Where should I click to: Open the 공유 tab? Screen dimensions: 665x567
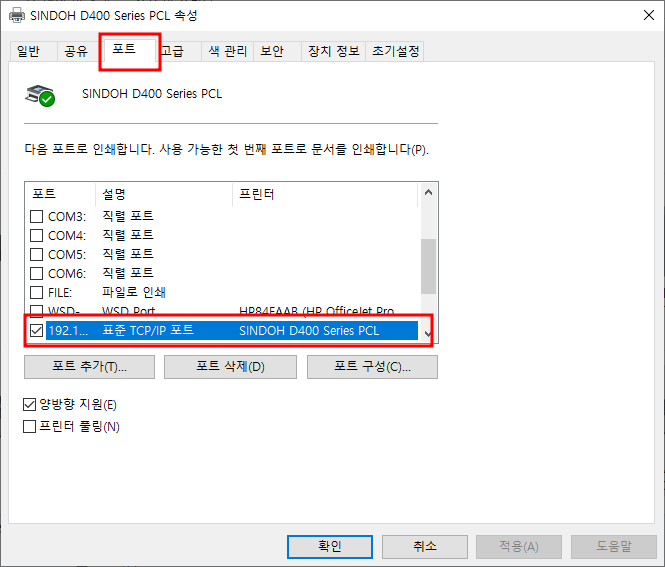(76, 51)
